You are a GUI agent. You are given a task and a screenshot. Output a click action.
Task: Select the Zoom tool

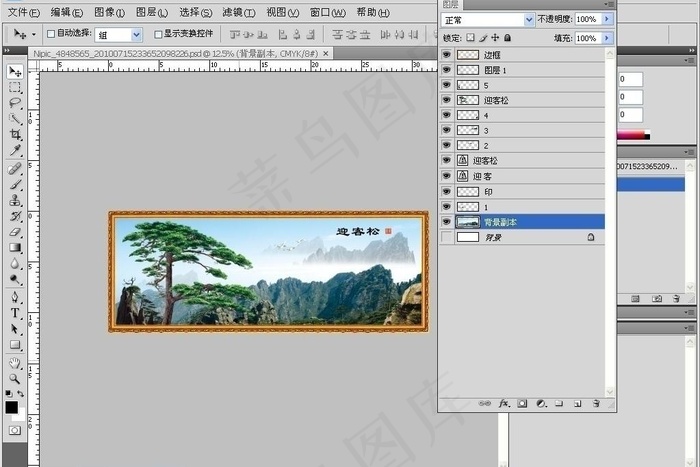[15, 379]
